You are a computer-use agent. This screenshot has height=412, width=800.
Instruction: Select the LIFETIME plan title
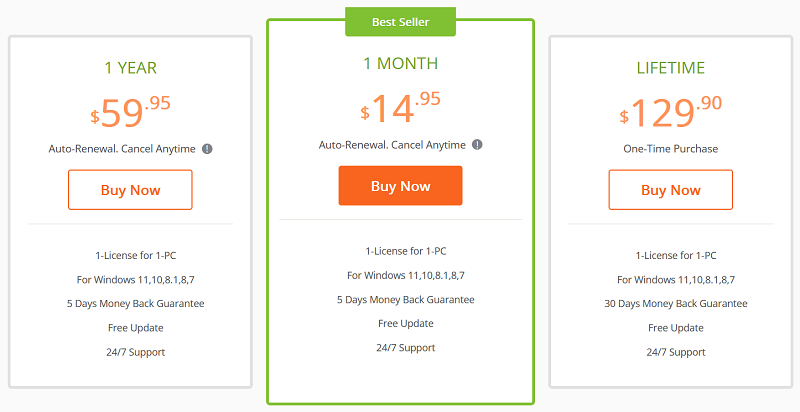670,68
